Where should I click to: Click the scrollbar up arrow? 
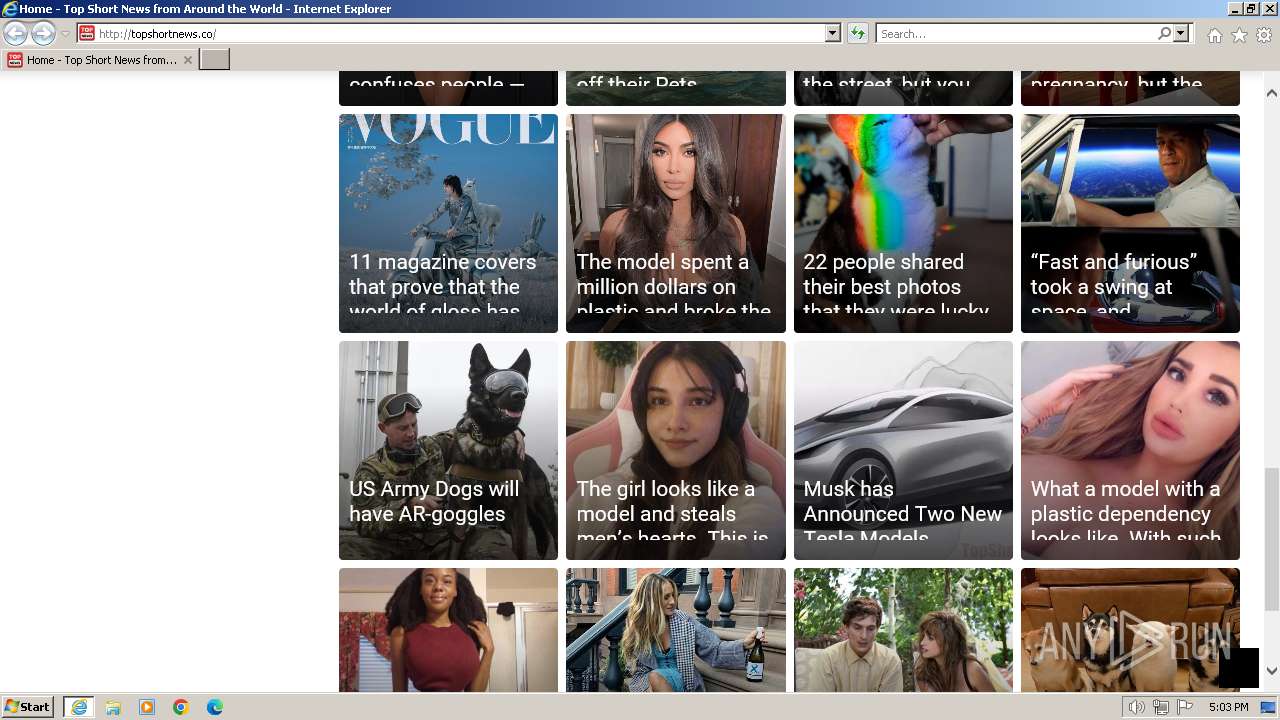(x=1272, y=93)
